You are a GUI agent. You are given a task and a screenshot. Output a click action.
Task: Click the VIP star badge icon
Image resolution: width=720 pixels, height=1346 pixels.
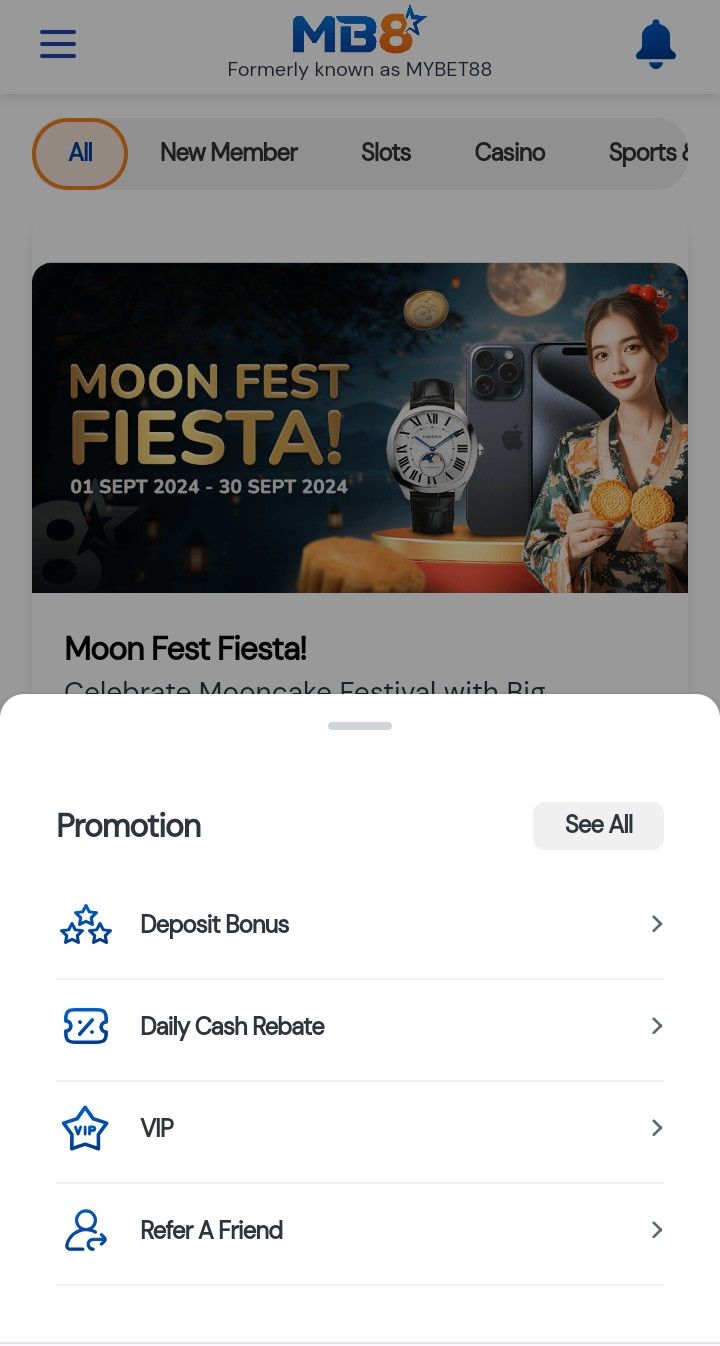86,1129
